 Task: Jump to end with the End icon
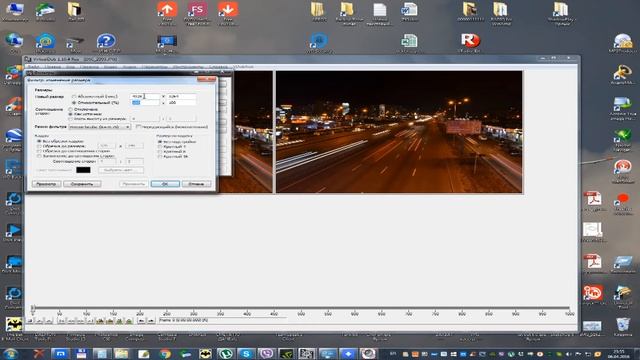tap(90, 321)
